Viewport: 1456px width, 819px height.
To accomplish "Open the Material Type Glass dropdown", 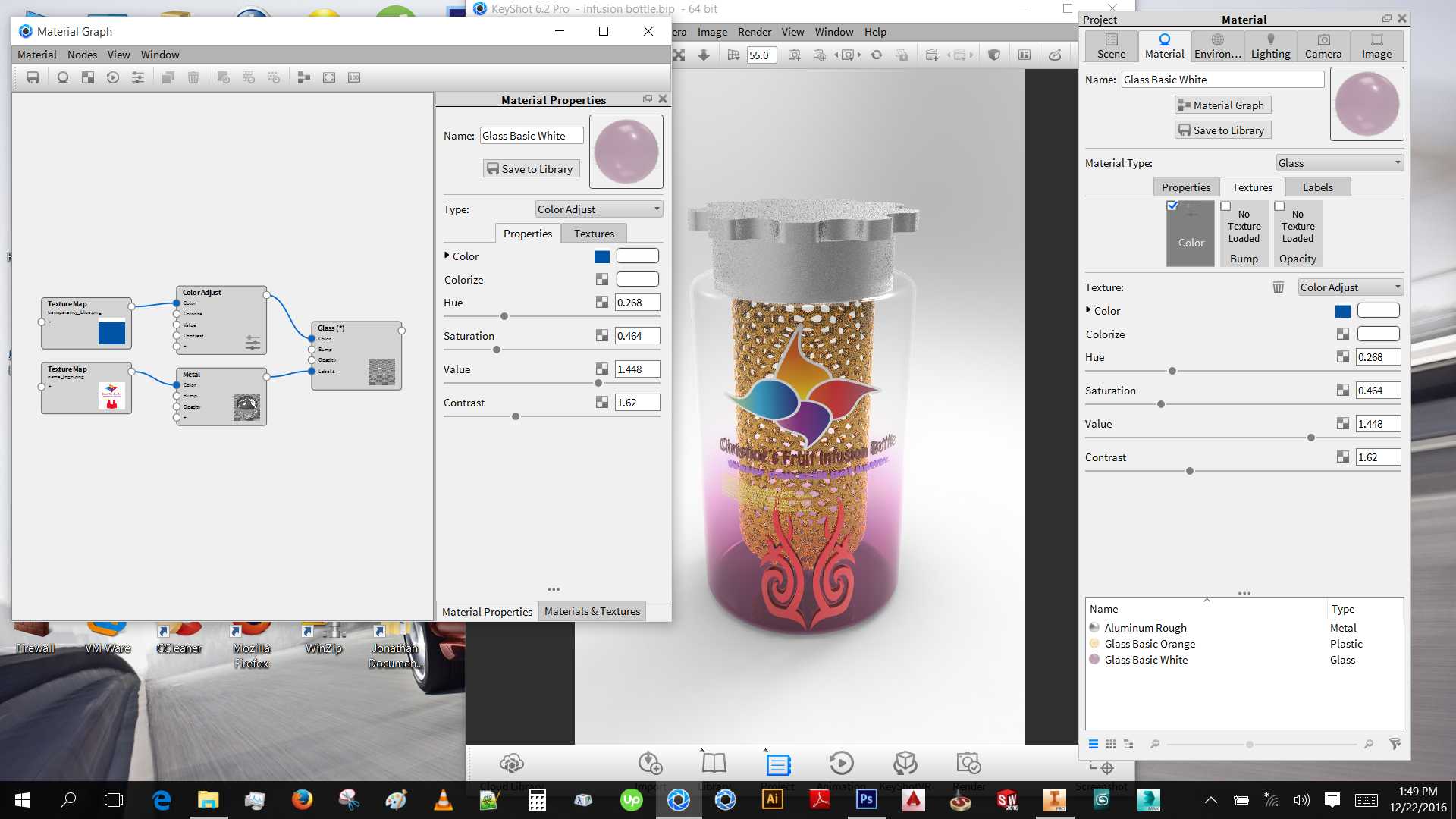I will [x=1340, y=163].
